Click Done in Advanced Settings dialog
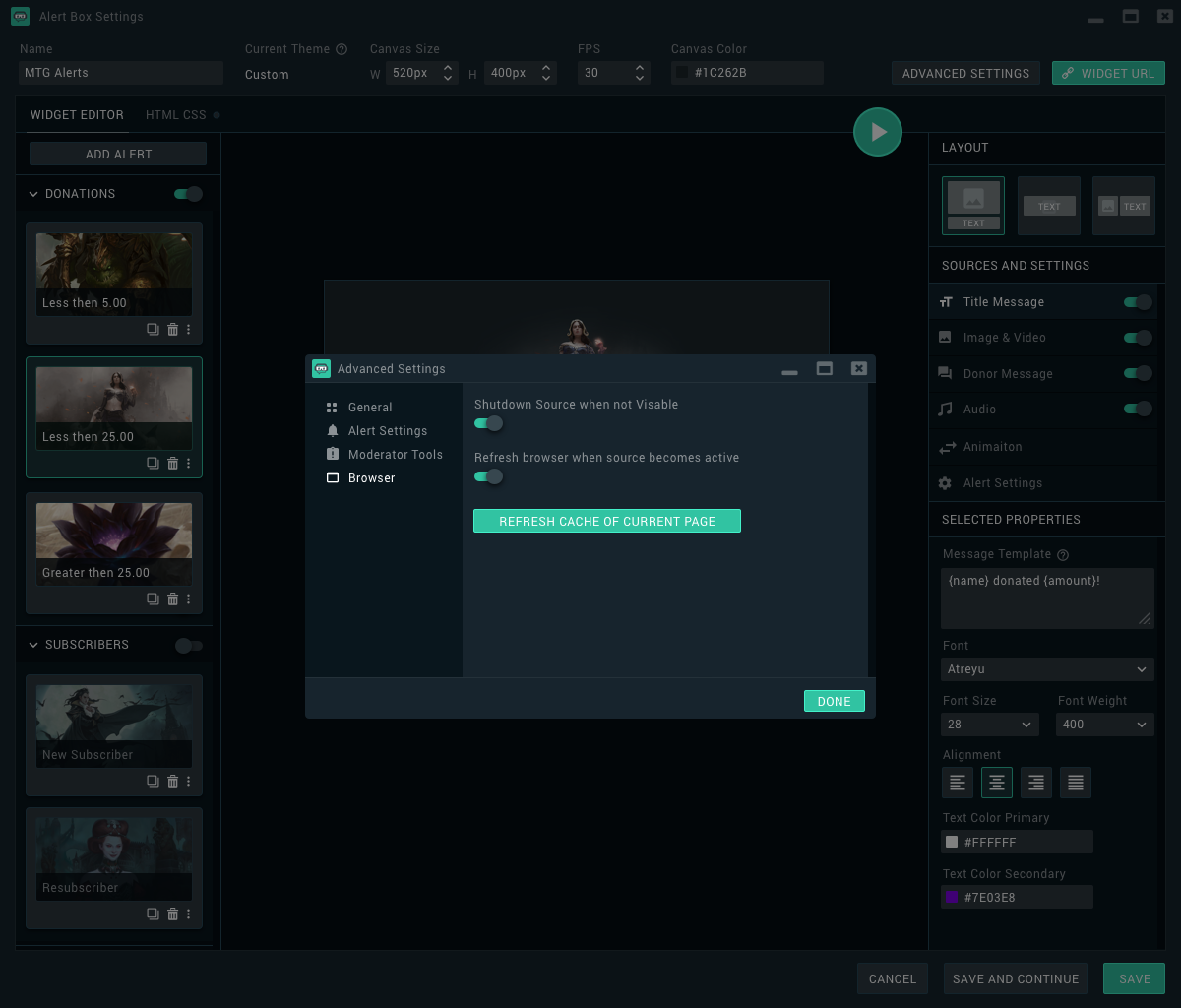 pyautogui.click(x=835, y=701)
